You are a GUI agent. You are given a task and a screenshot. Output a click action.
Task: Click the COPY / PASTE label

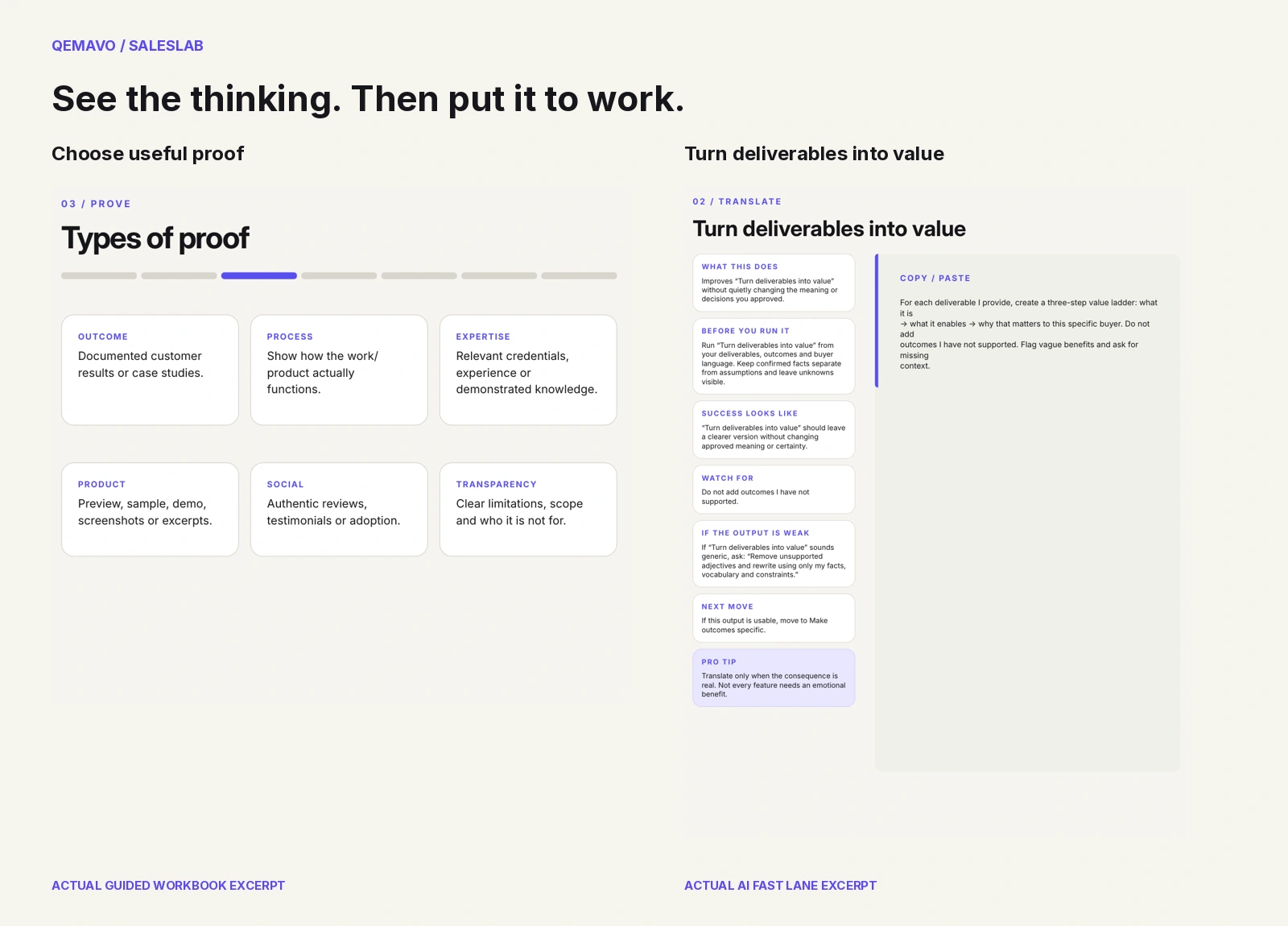coord(935,279)
